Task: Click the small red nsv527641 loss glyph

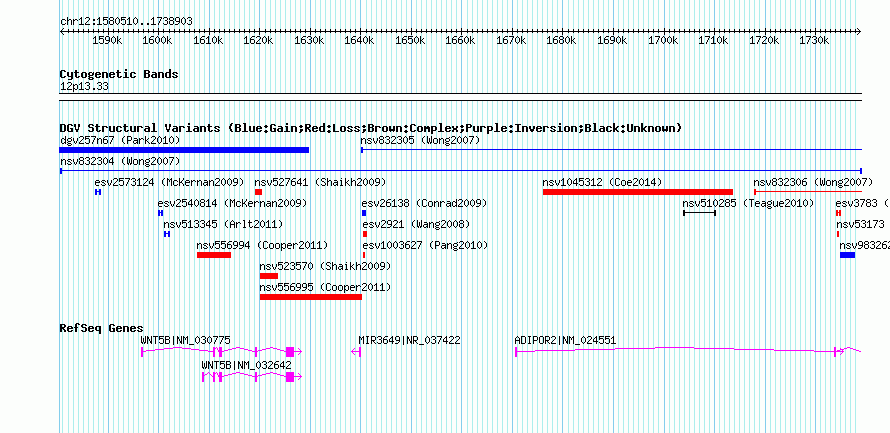Action: tap(258, 192)
